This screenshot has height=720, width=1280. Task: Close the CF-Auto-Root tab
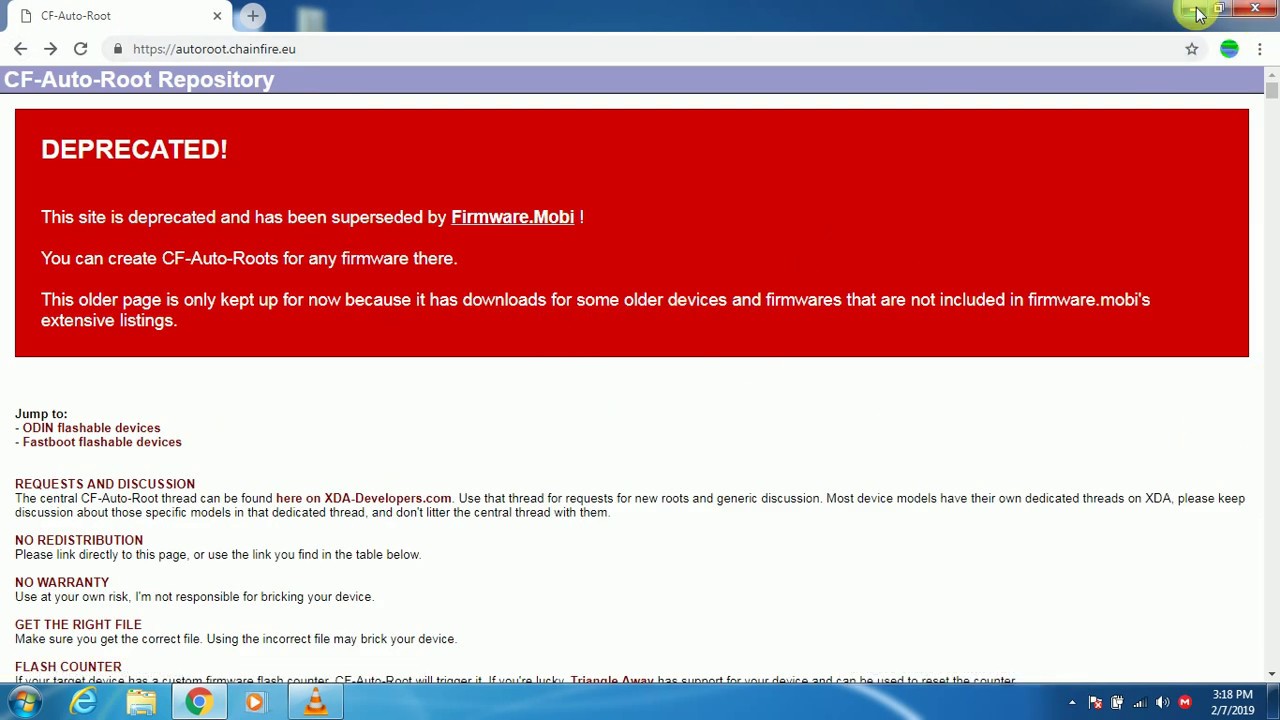(x=217, y=16)
